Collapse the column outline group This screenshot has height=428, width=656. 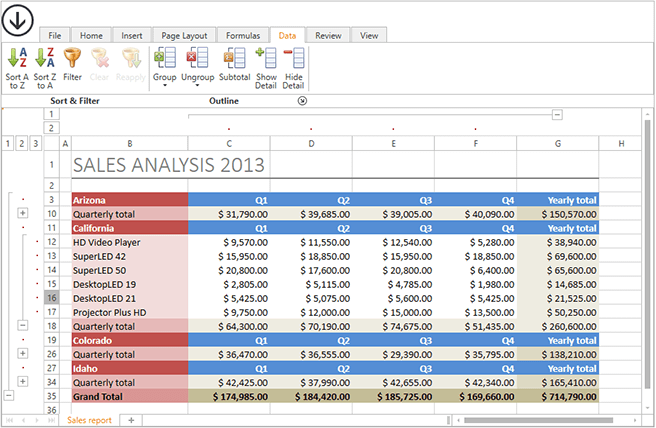tap(557, 115)
